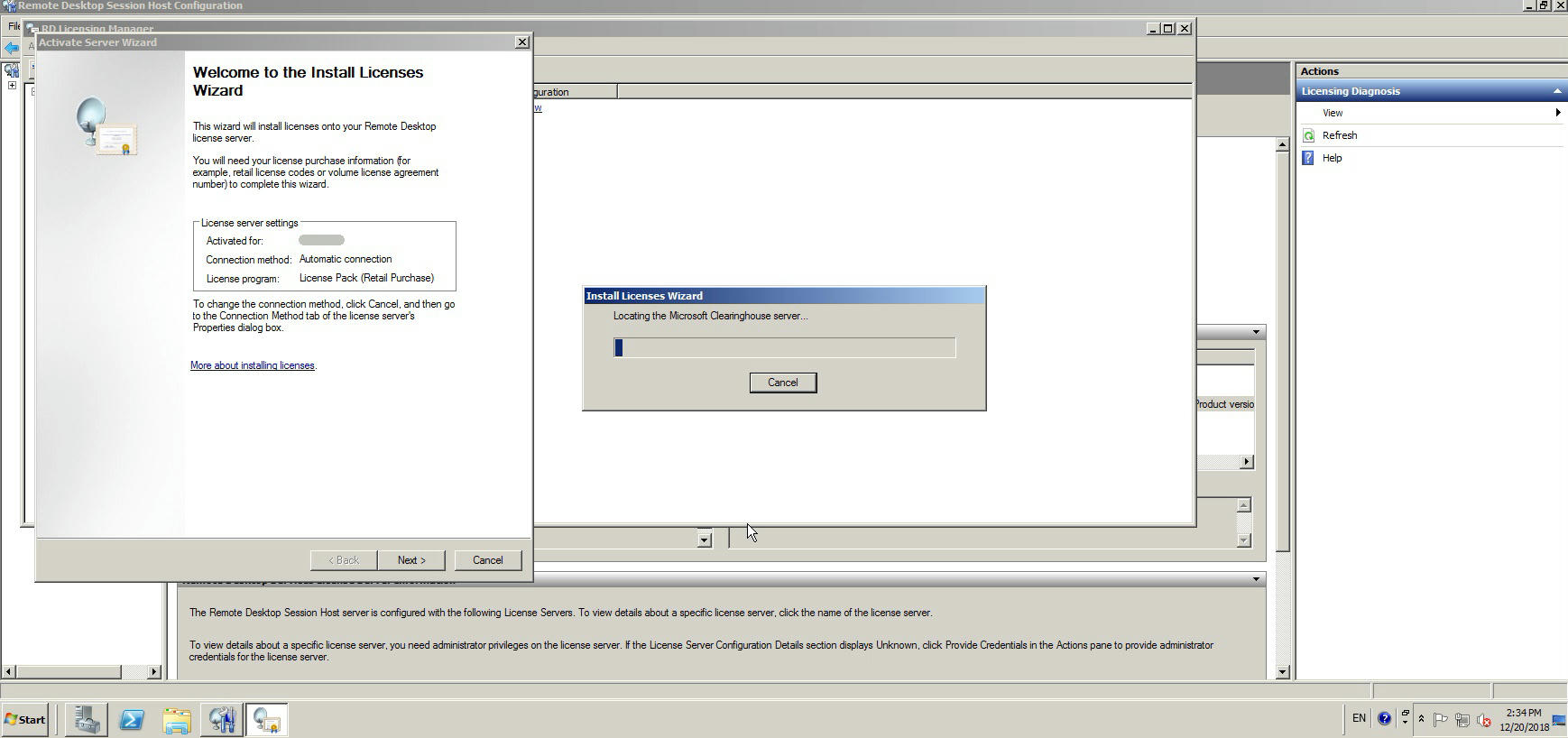Click the network status tray icon
Image resolution: width=1568 pixels, height=738 pixels.
[x=1462, y=719]
